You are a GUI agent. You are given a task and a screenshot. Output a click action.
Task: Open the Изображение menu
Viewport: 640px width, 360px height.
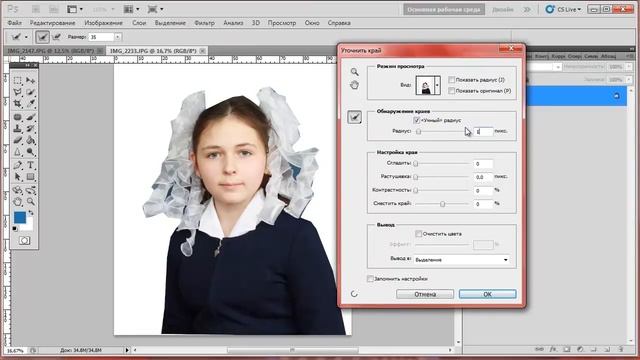[x=103, y=23]
